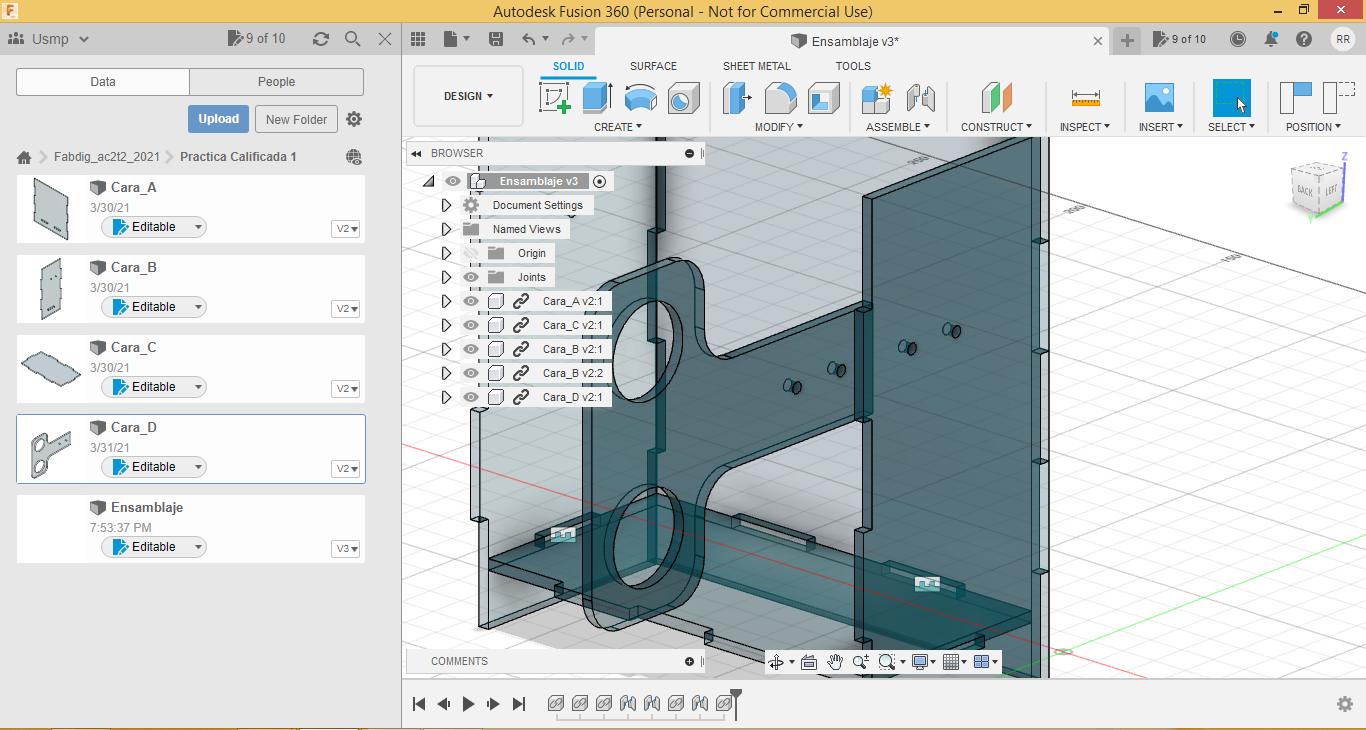Expand the Document Settings tree node
This screenshot has width=1366, height=730.
click(447, 205)
